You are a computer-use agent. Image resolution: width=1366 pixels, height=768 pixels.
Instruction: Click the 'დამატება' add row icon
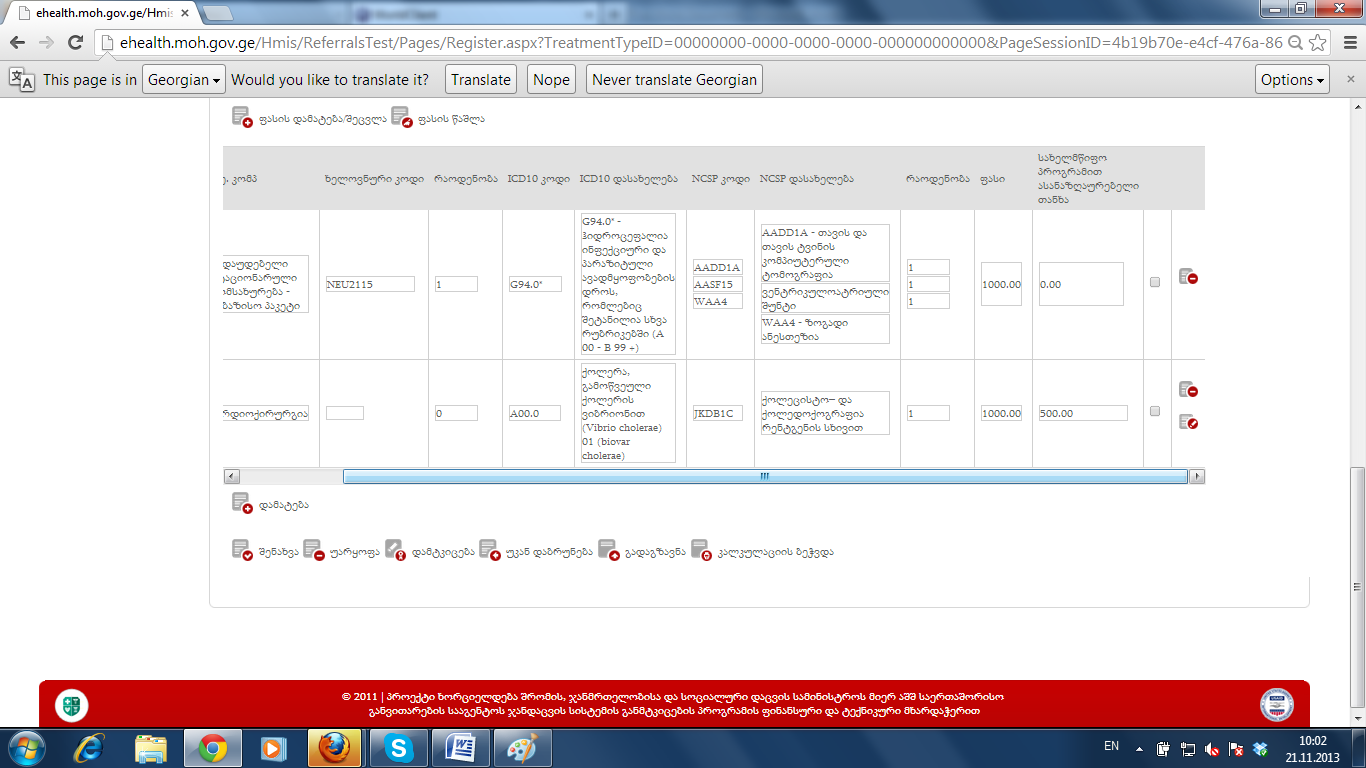(x=242, y=503)
